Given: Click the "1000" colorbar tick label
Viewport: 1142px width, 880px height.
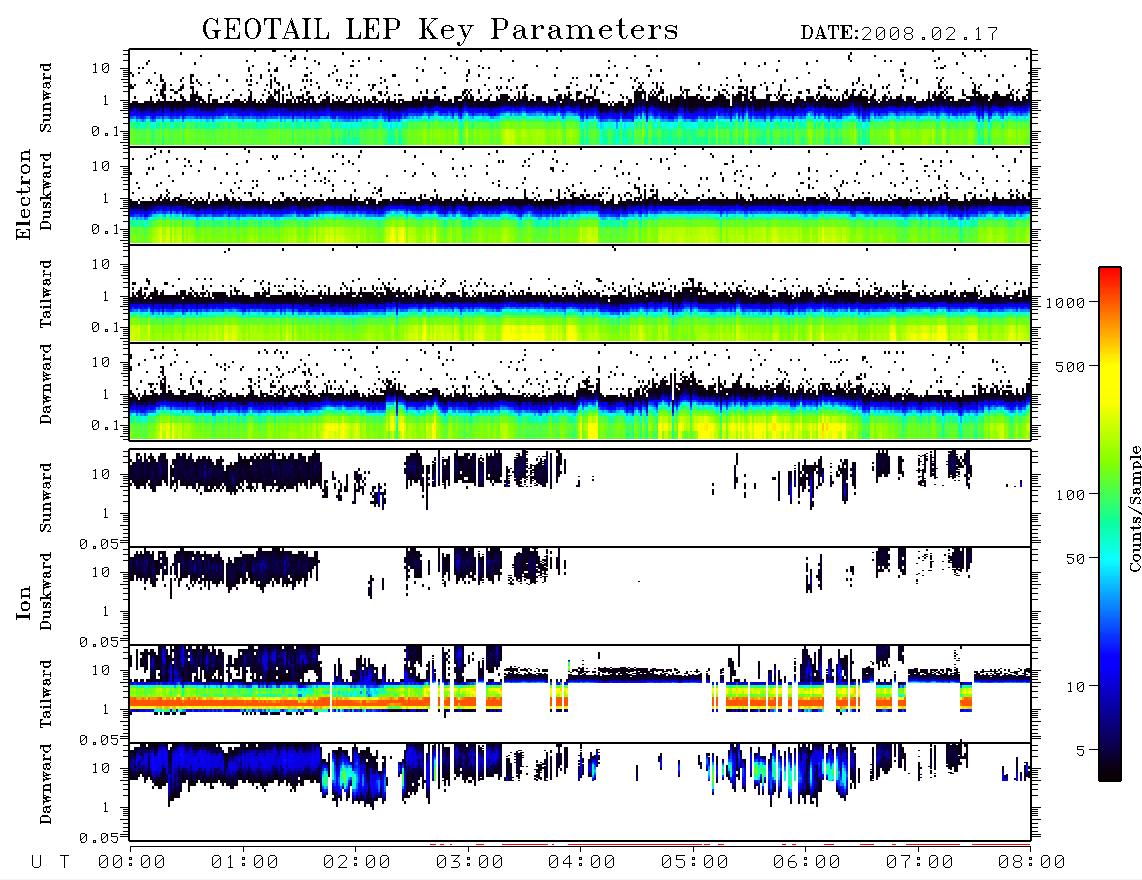Looking at the screenshot, I should pyautogui.click(x=1065, y=303).
